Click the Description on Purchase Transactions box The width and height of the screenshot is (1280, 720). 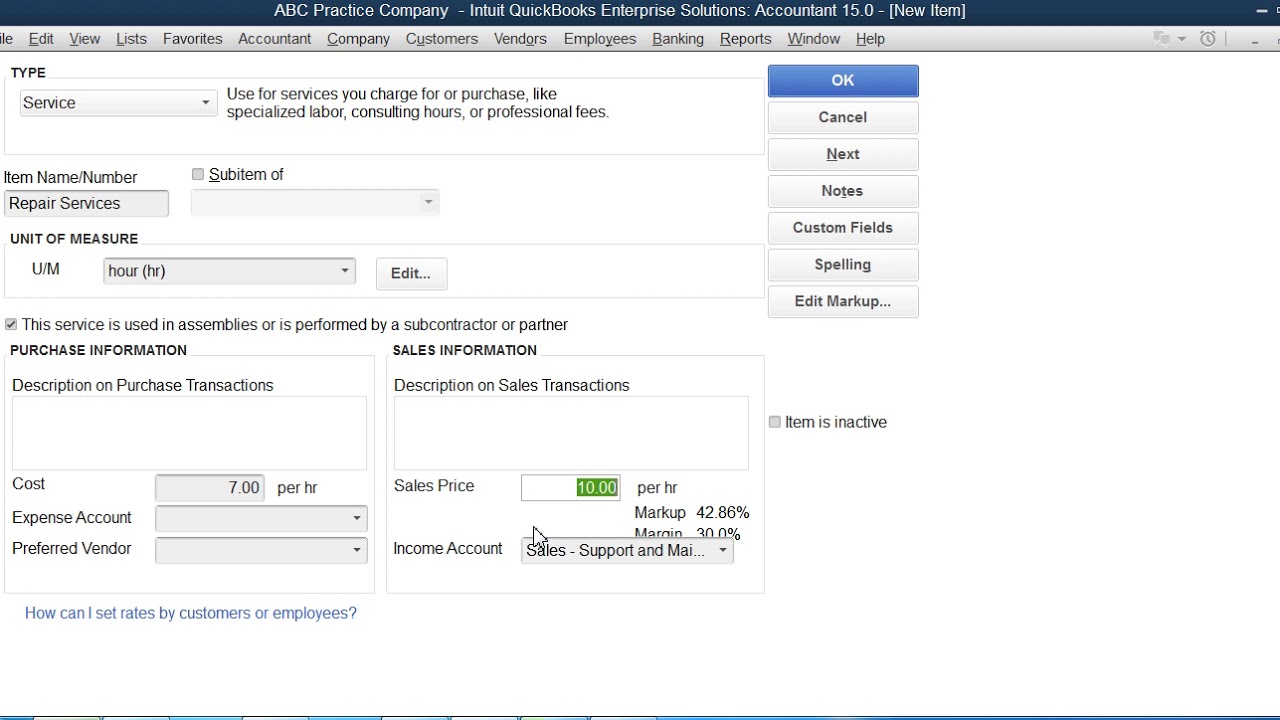click(x=189, y=433)
